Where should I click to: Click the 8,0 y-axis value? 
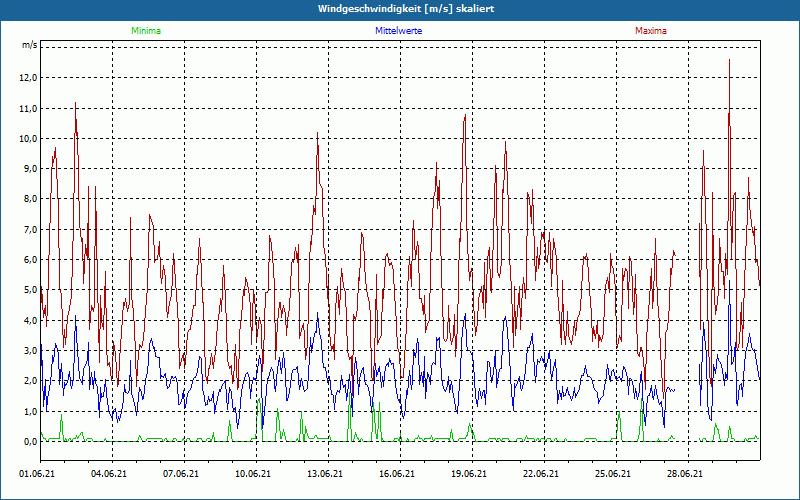(31, 199)
